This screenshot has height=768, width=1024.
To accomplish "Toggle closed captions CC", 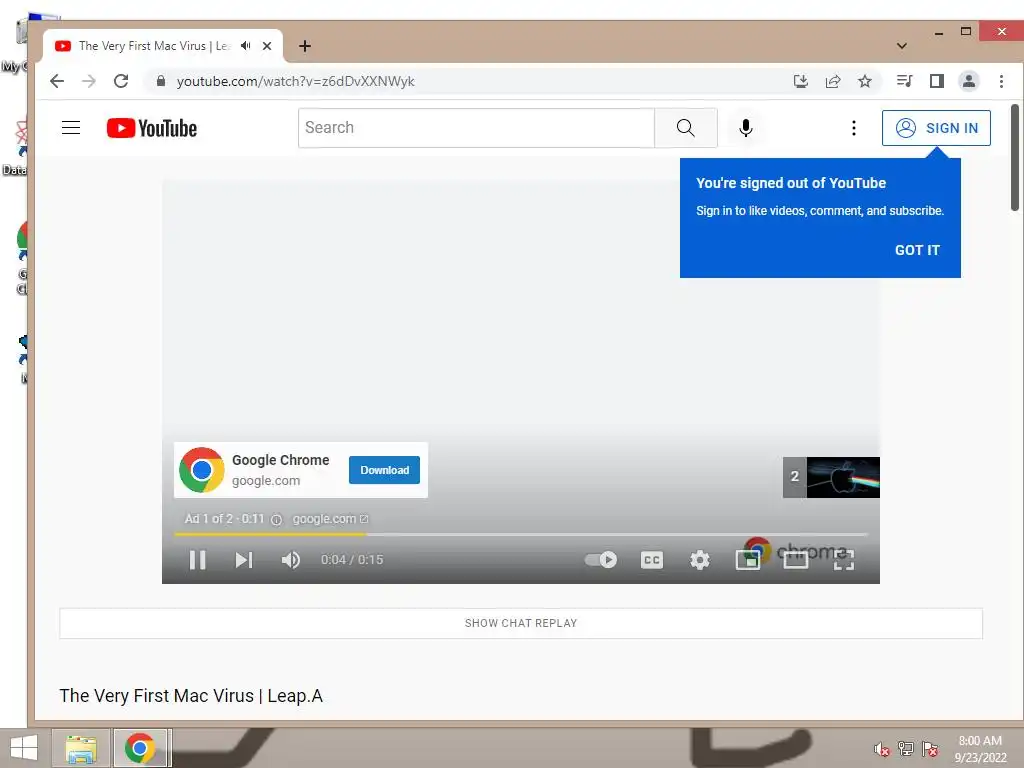I will [x=652, y=560].
